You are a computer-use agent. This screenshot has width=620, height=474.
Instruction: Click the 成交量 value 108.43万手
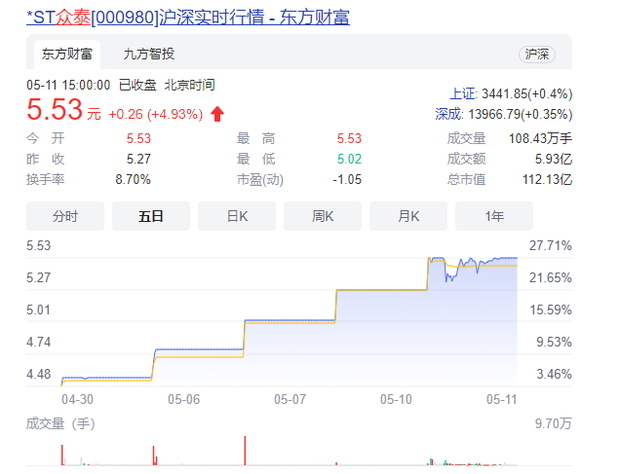click(x=540, y=138)
